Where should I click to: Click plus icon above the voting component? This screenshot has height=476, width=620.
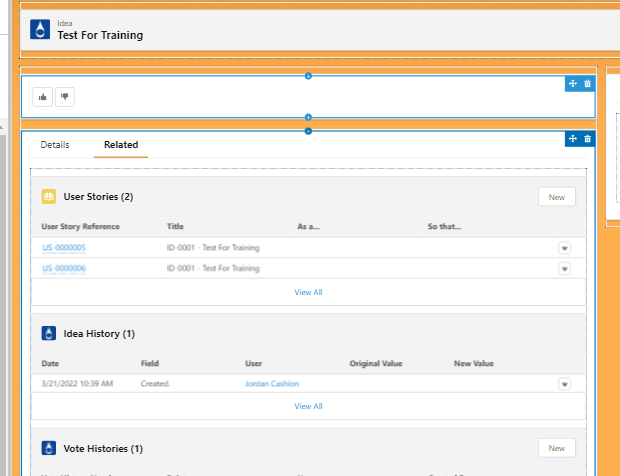(308, 76)
